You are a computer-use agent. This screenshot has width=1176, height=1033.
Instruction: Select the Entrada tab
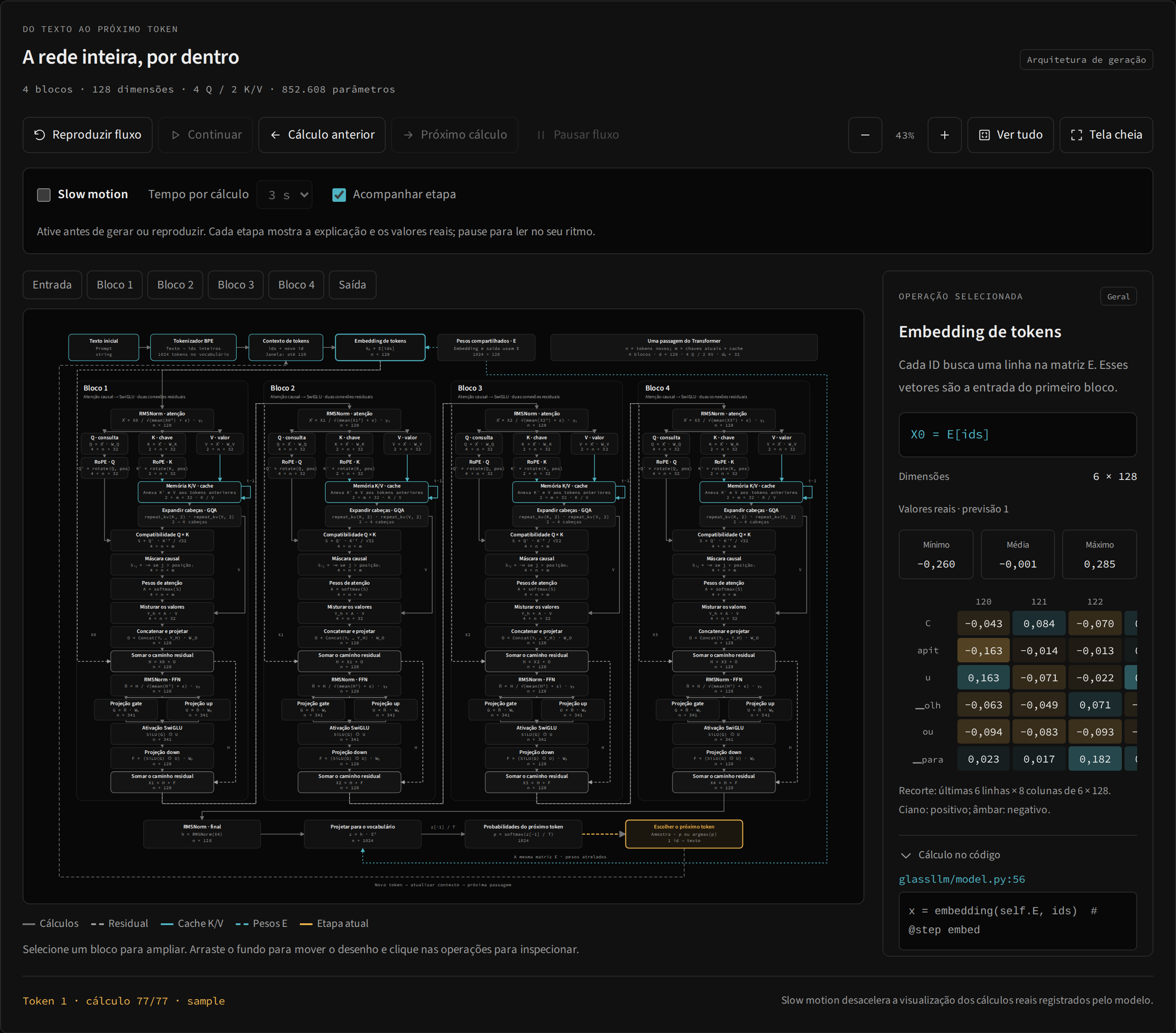click(52, 285)
